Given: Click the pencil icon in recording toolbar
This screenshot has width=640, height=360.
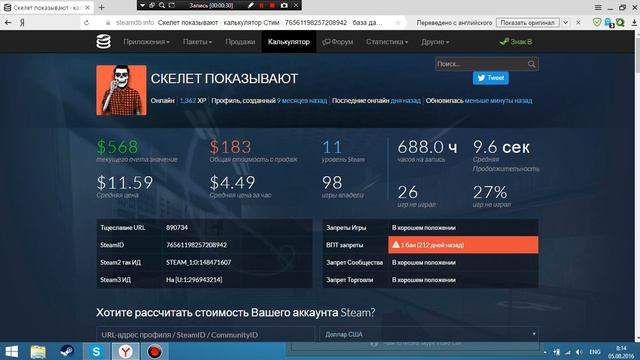Looking at the screenshot, I should (x=251, y=5).
